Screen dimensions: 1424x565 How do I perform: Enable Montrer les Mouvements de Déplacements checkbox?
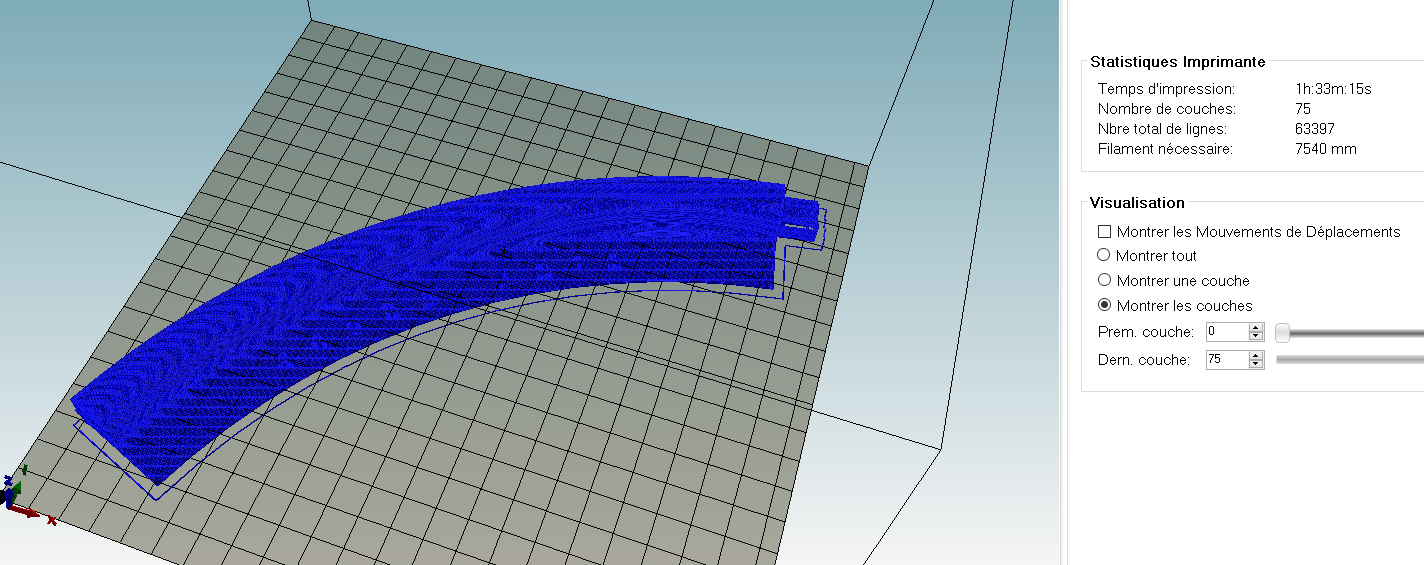click(x=1104, y=231)
